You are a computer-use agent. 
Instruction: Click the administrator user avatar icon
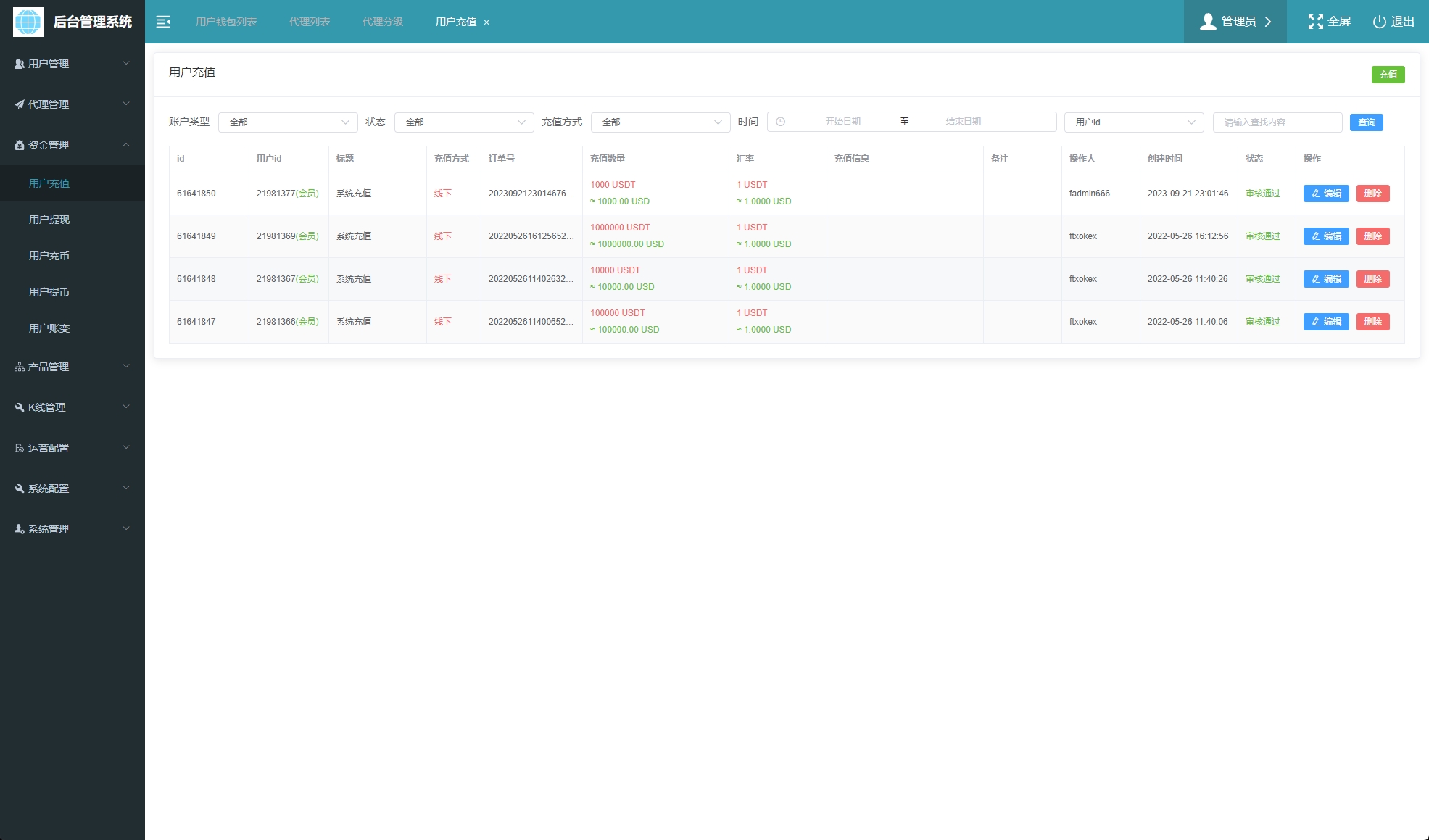tap(1208, 22)
